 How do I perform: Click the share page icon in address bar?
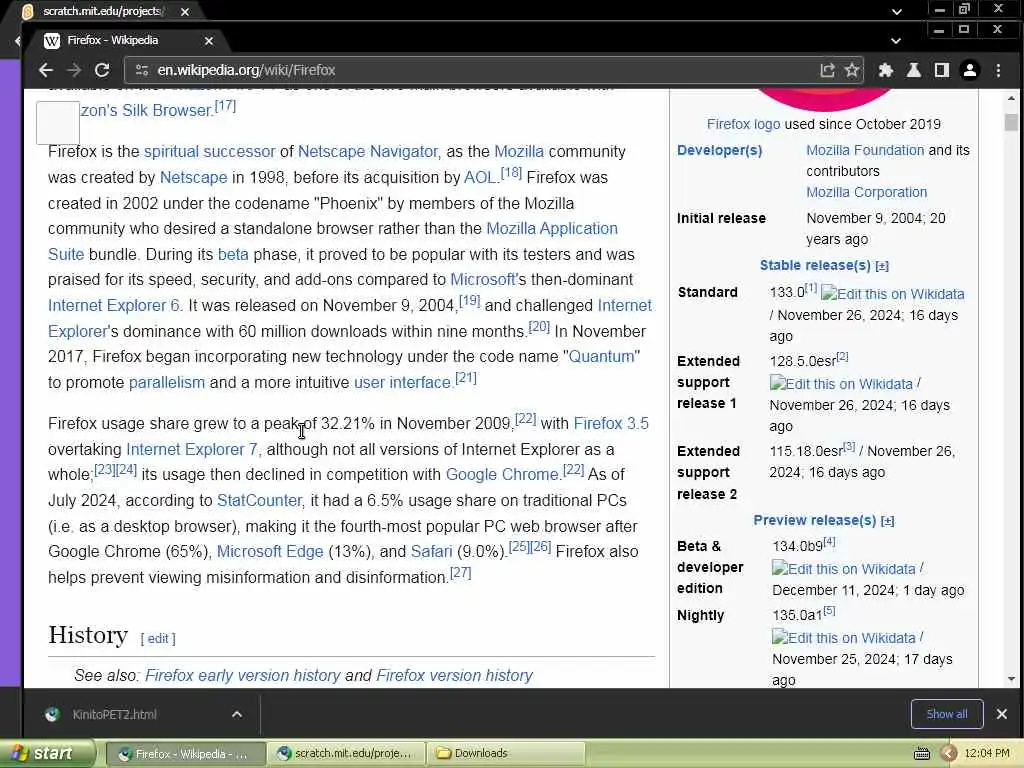[x=827, y=71]
